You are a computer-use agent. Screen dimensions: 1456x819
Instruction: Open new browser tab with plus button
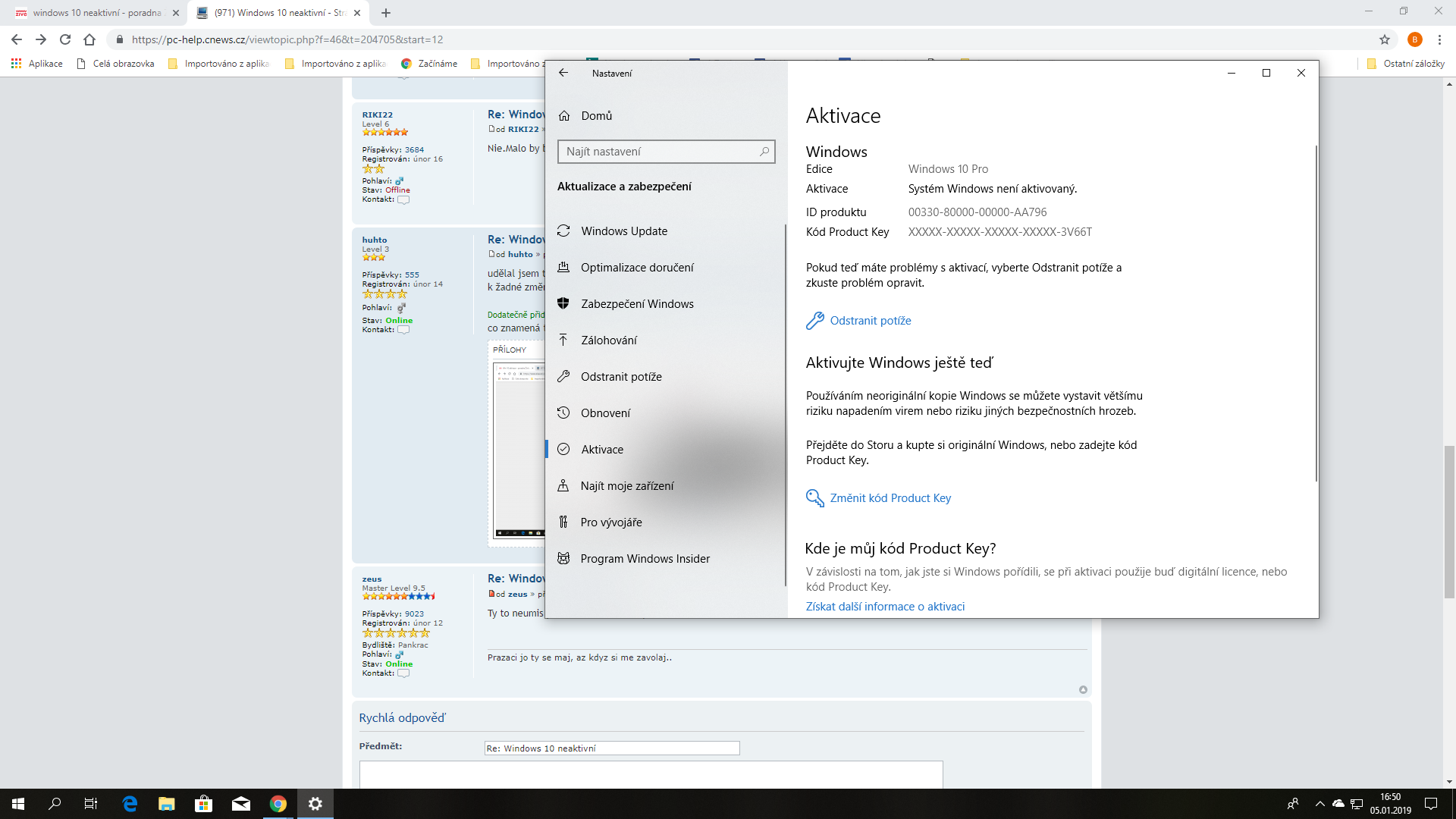(386, 13)
